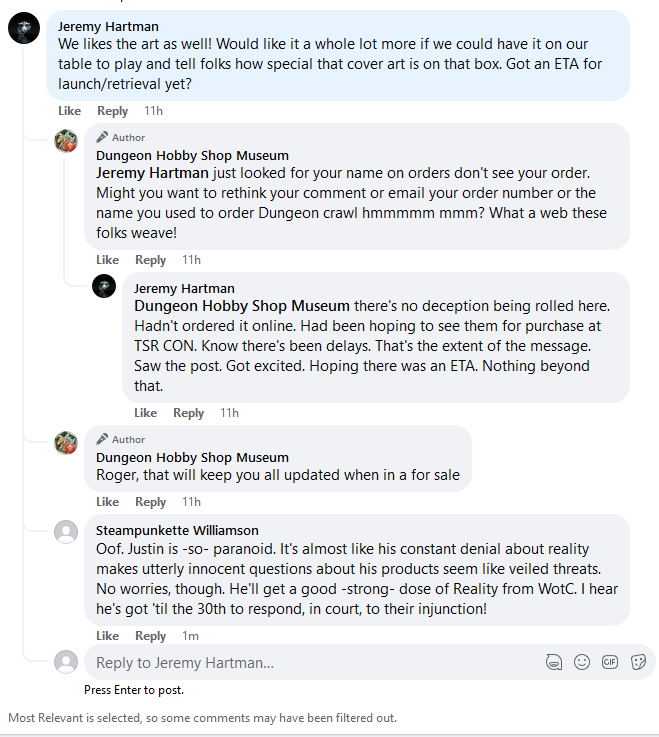659x737 pixels.
Task: Open the avatar sticker picker in reply box
Action: pyautogui.click(x=554, y=662)
